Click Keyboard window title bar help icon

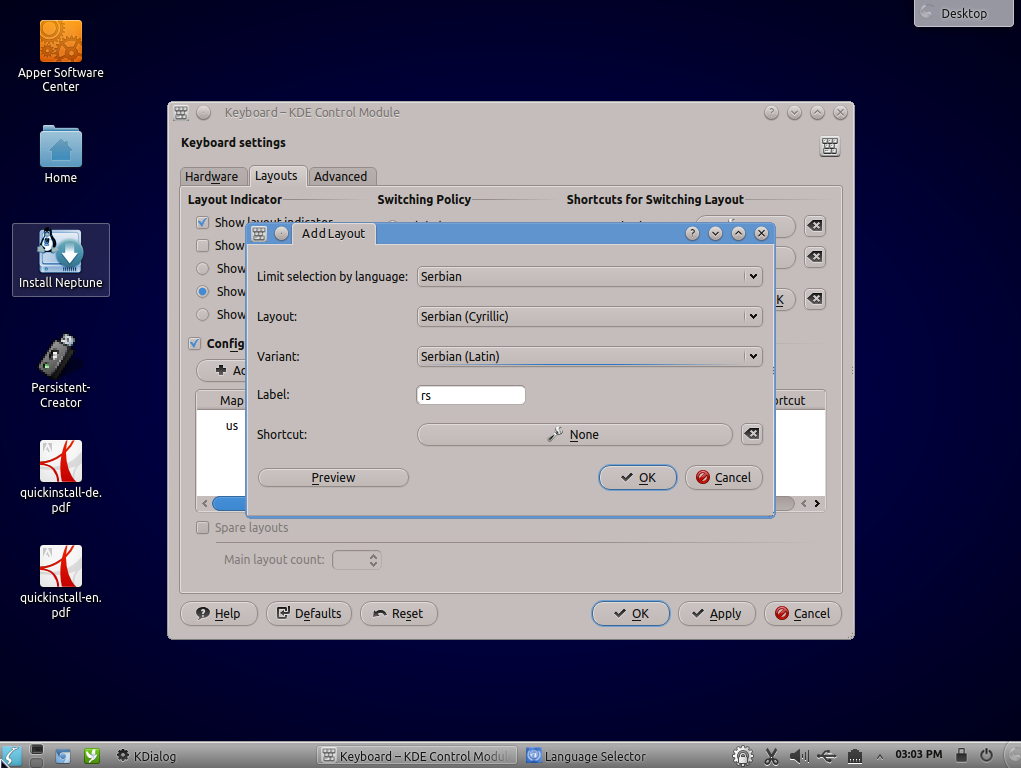click(771, 113)
